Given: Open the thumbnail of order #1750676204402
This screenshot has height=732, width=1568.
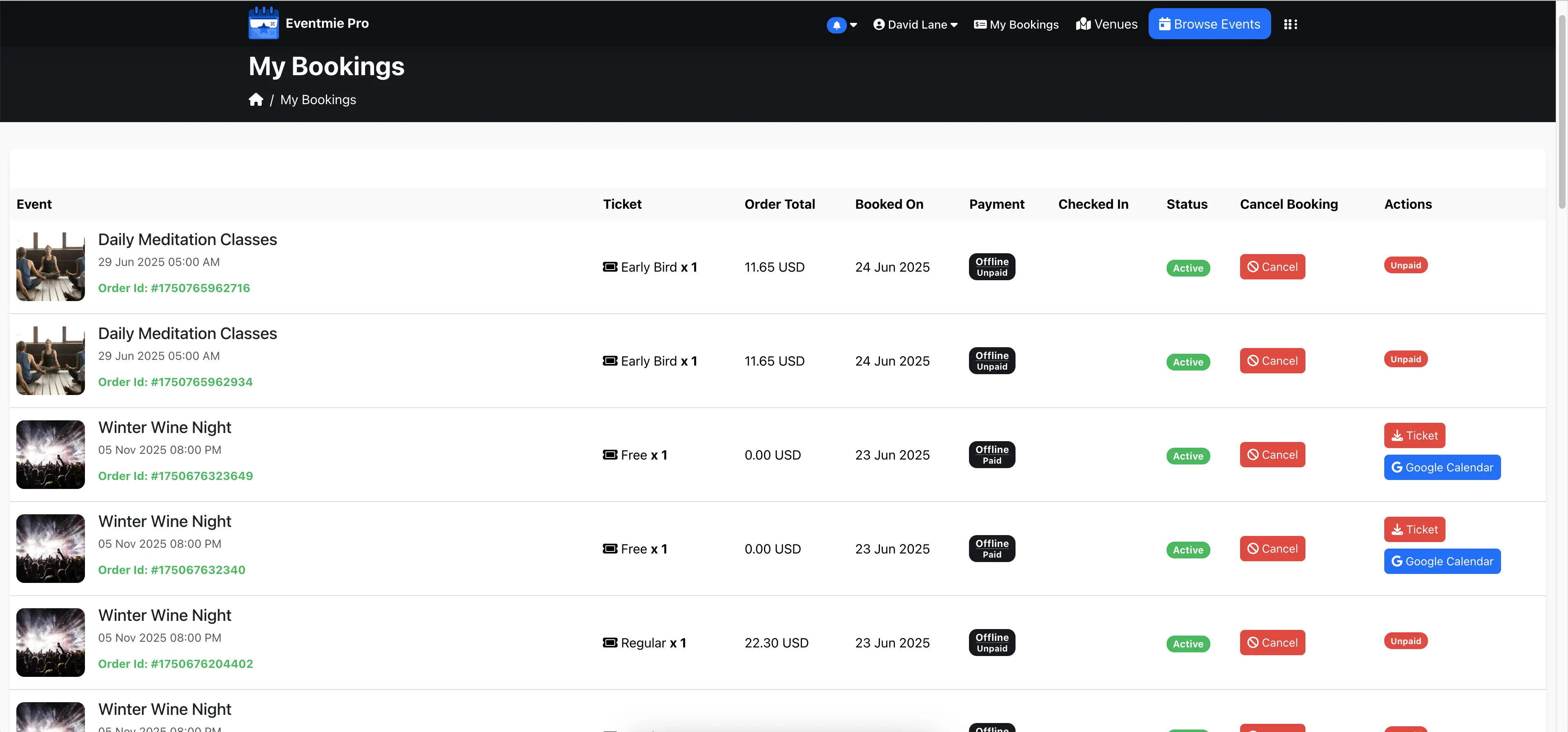Looking at the screenshot, I should [51, 643].
